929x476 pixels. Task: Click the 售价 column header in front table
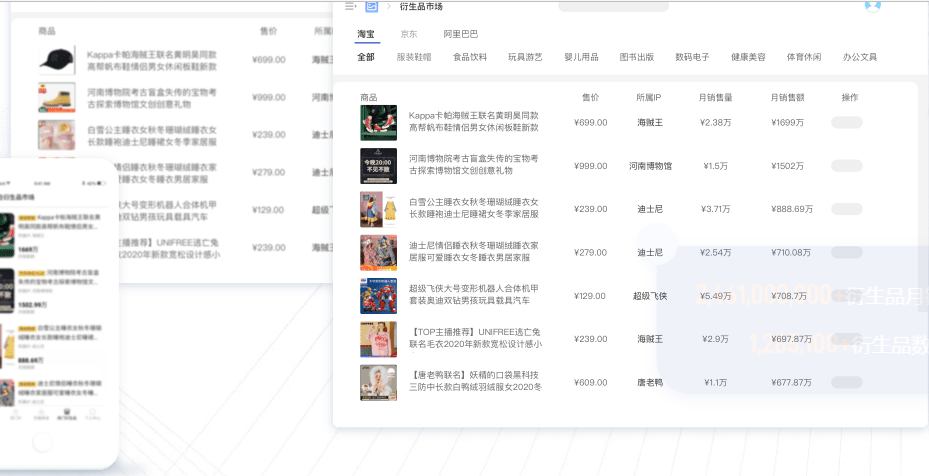coord(590,97)
